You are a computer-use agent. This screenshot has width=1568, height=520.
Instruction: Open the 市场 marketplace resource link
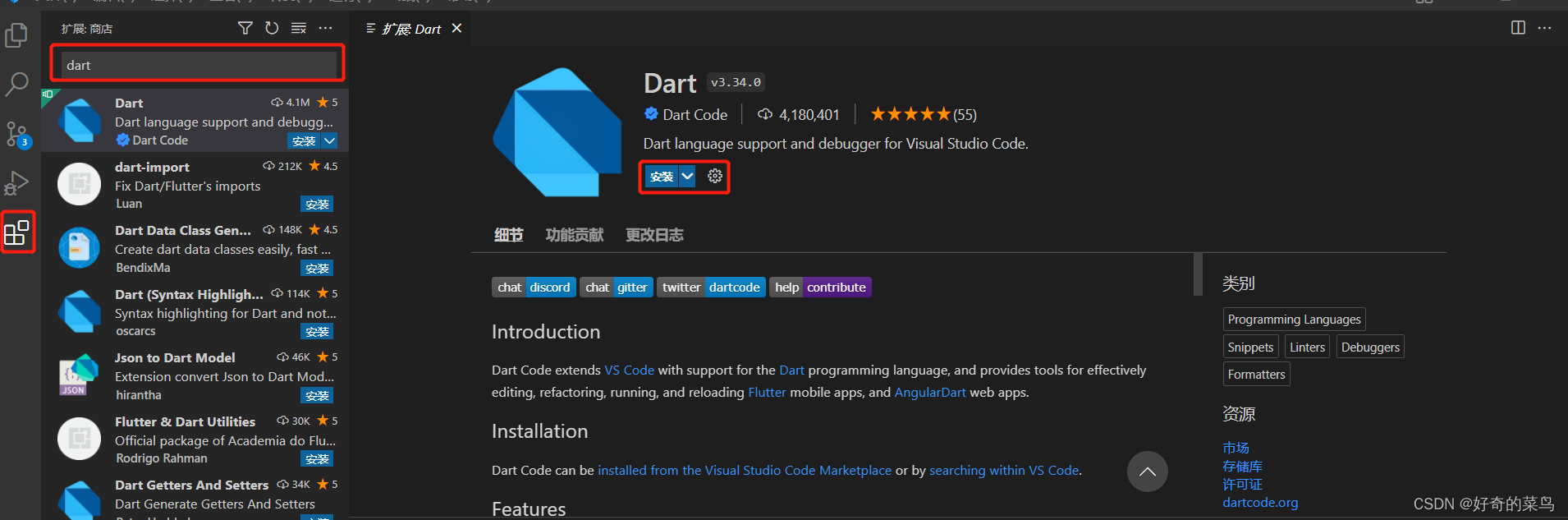[1236, 448]
